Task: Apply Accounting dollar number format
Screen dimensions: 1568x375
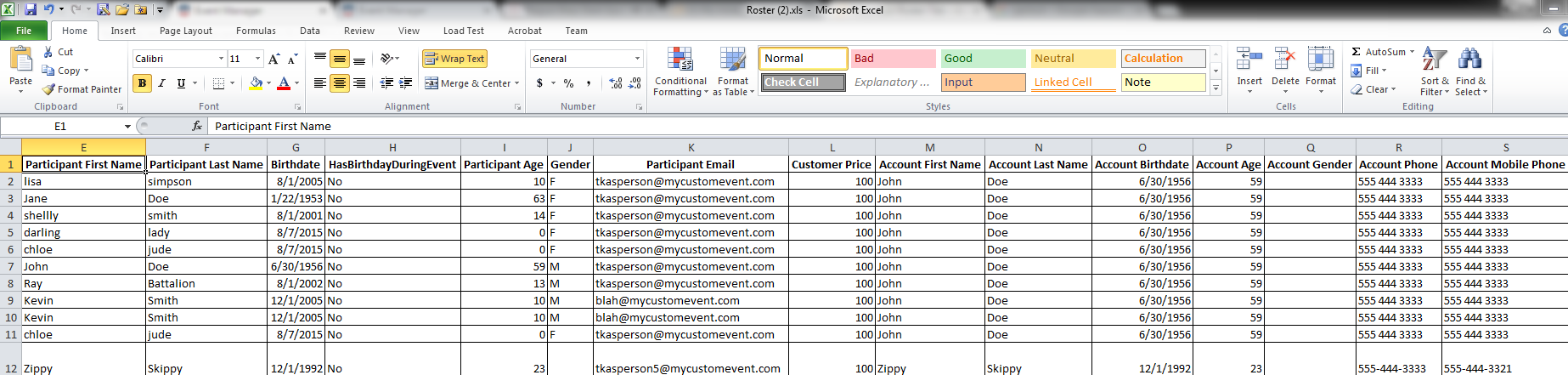Action: pos(539,83)
